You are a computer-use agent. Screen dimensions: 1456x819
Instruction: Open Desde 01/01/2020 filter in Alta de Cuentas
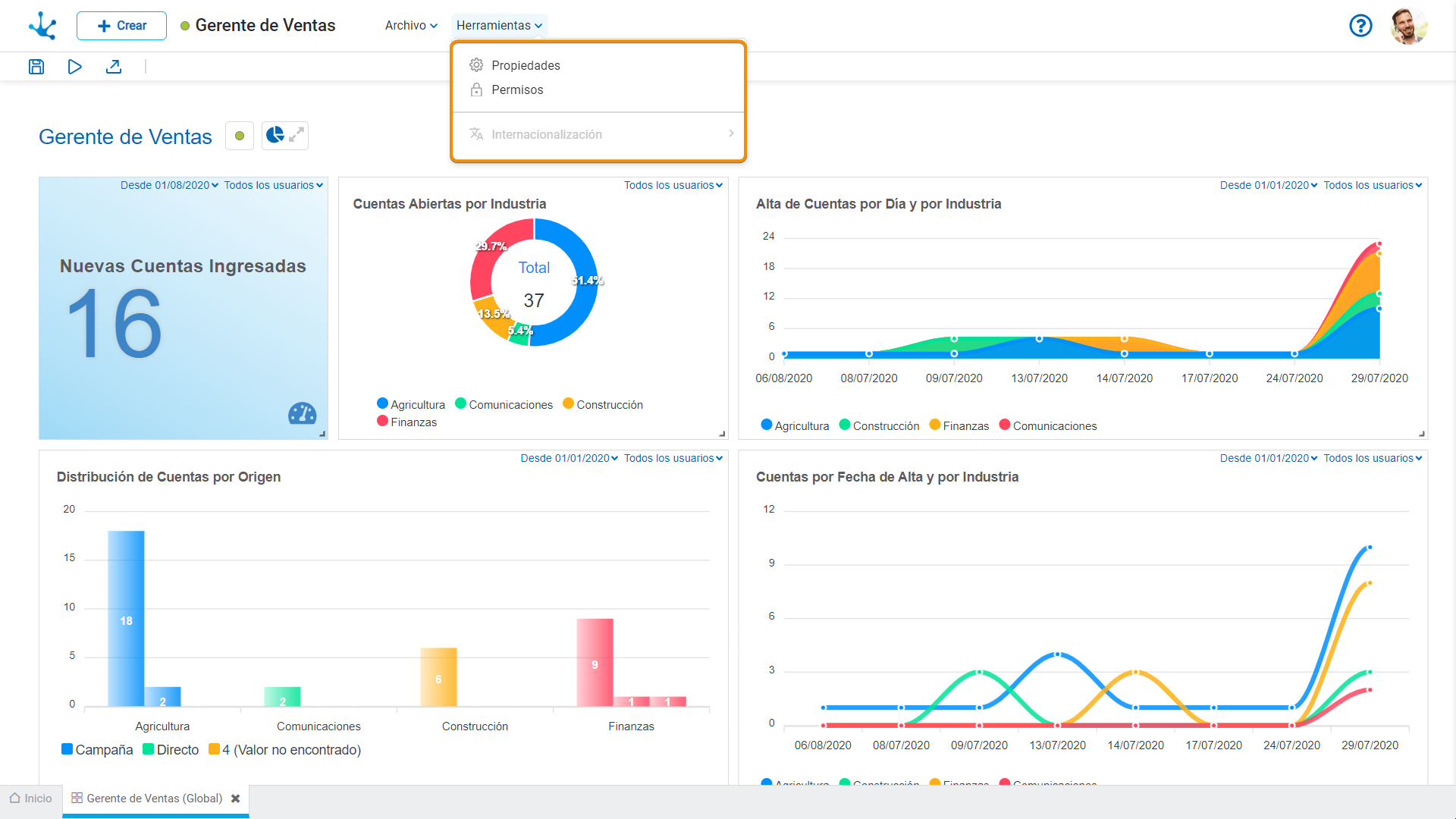1269,185
